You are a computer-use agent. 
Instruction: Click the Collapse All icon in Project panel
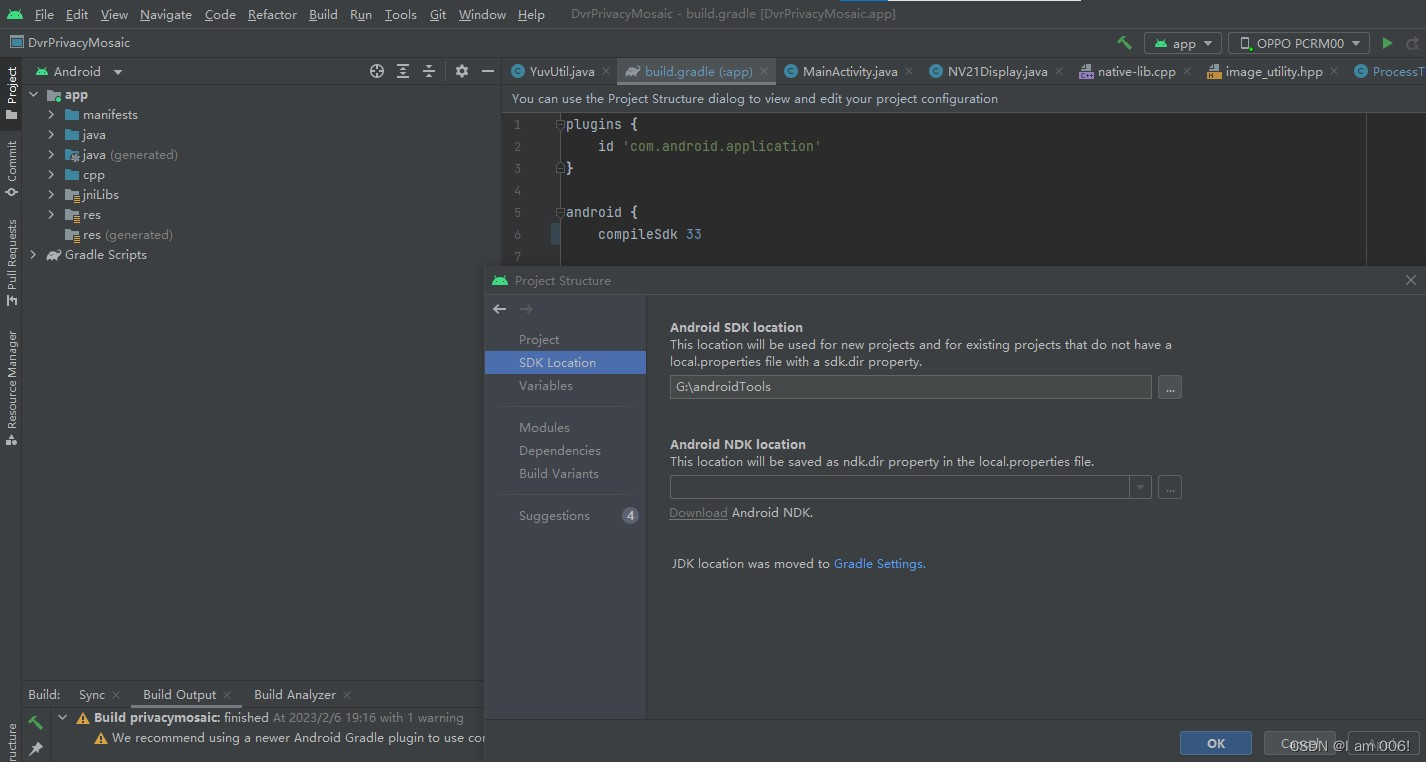pos(428,71)
